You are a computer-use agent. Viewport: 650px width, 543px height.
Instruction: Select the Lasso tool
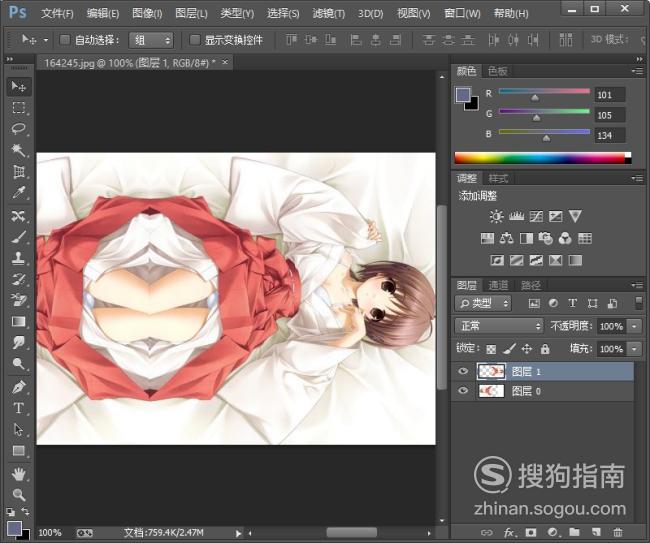18,128
